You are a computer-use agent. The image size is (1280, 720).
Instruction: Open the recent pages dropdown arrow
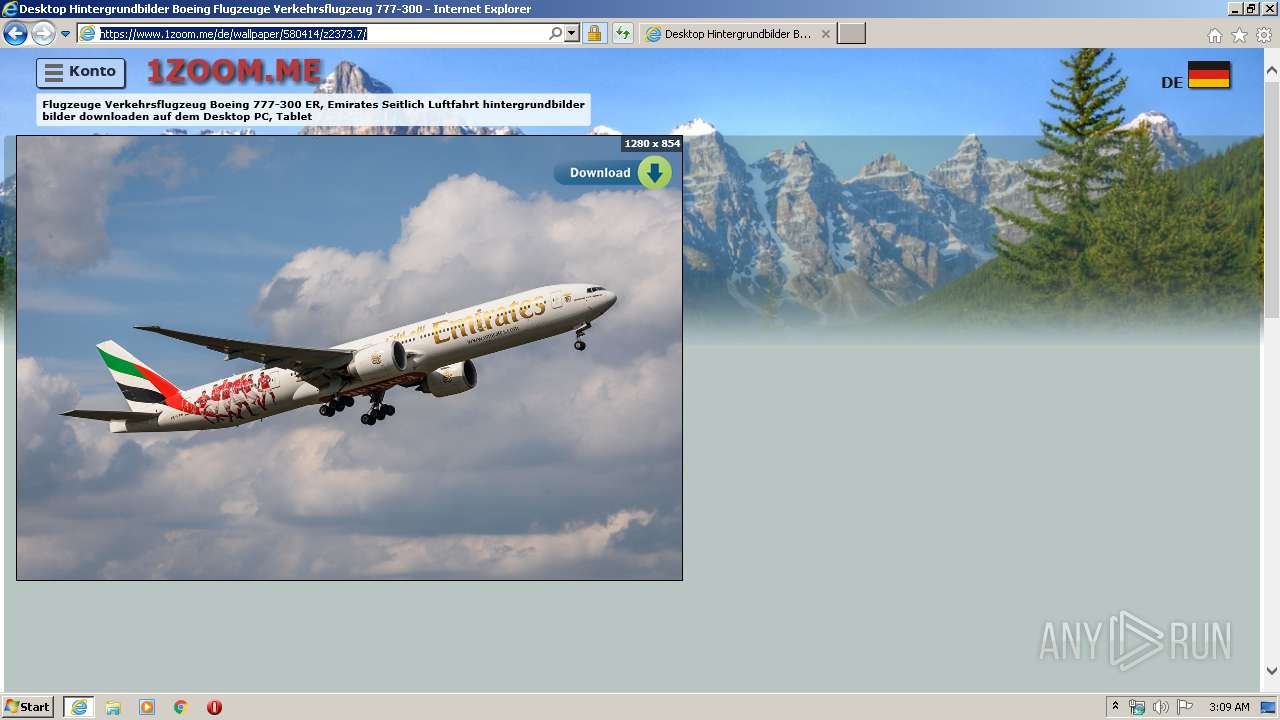(x=65, y=34)
